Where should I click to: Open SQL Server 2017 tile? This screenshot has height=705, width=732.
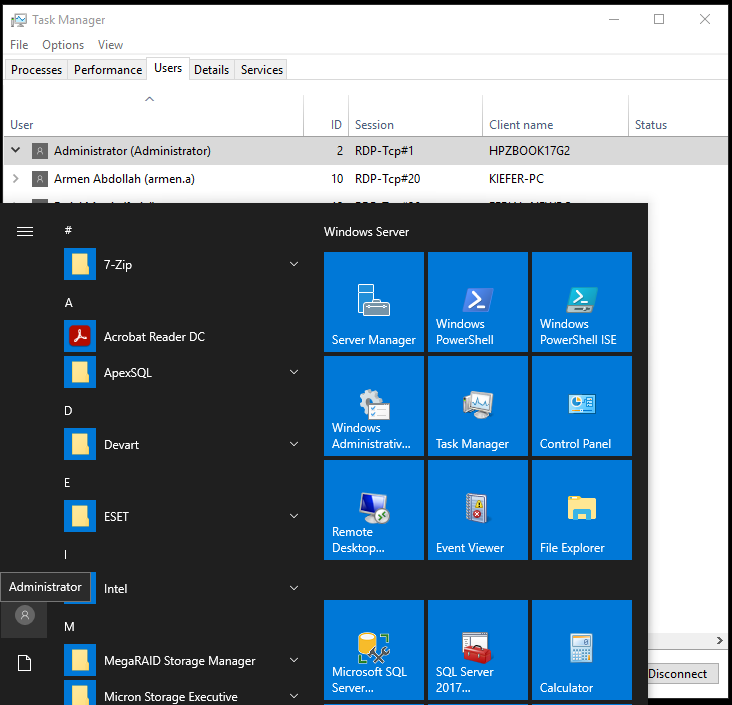[x=478, y=650]
